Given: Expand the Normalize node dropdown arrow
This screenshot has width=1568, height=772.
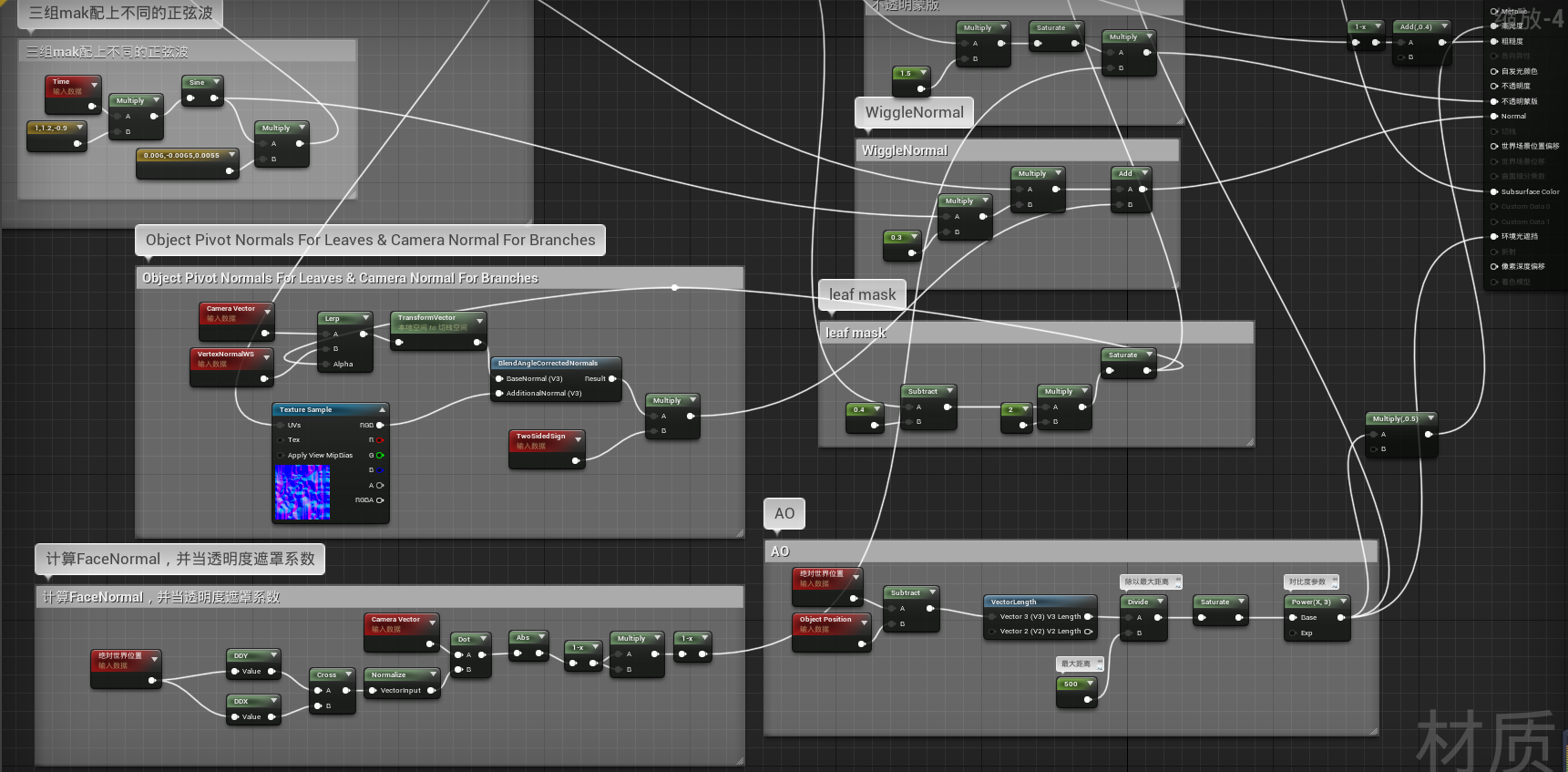Looking at the screenshot, I should click(x=433, y=674).
